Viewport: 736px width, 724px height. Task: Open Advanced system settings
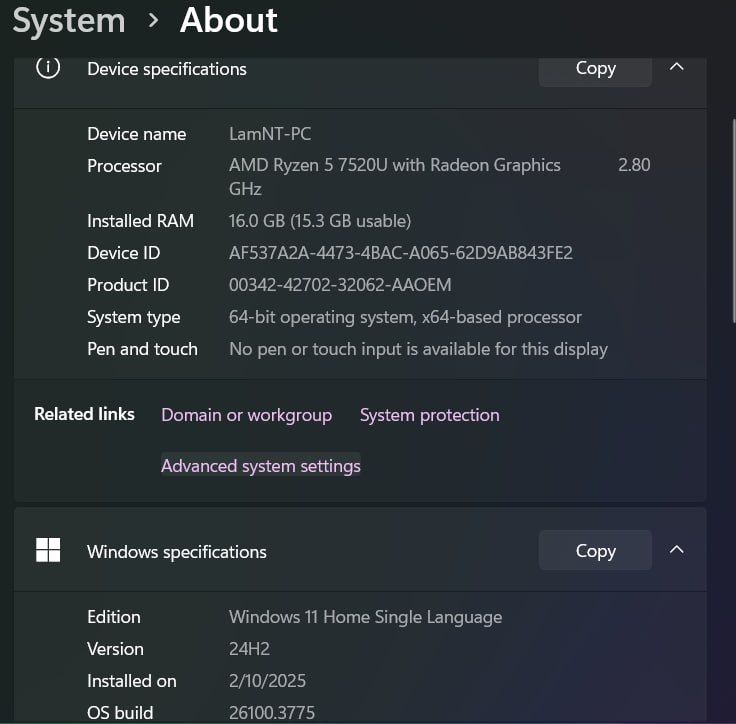pyautogui.click(x=261, y=466)
